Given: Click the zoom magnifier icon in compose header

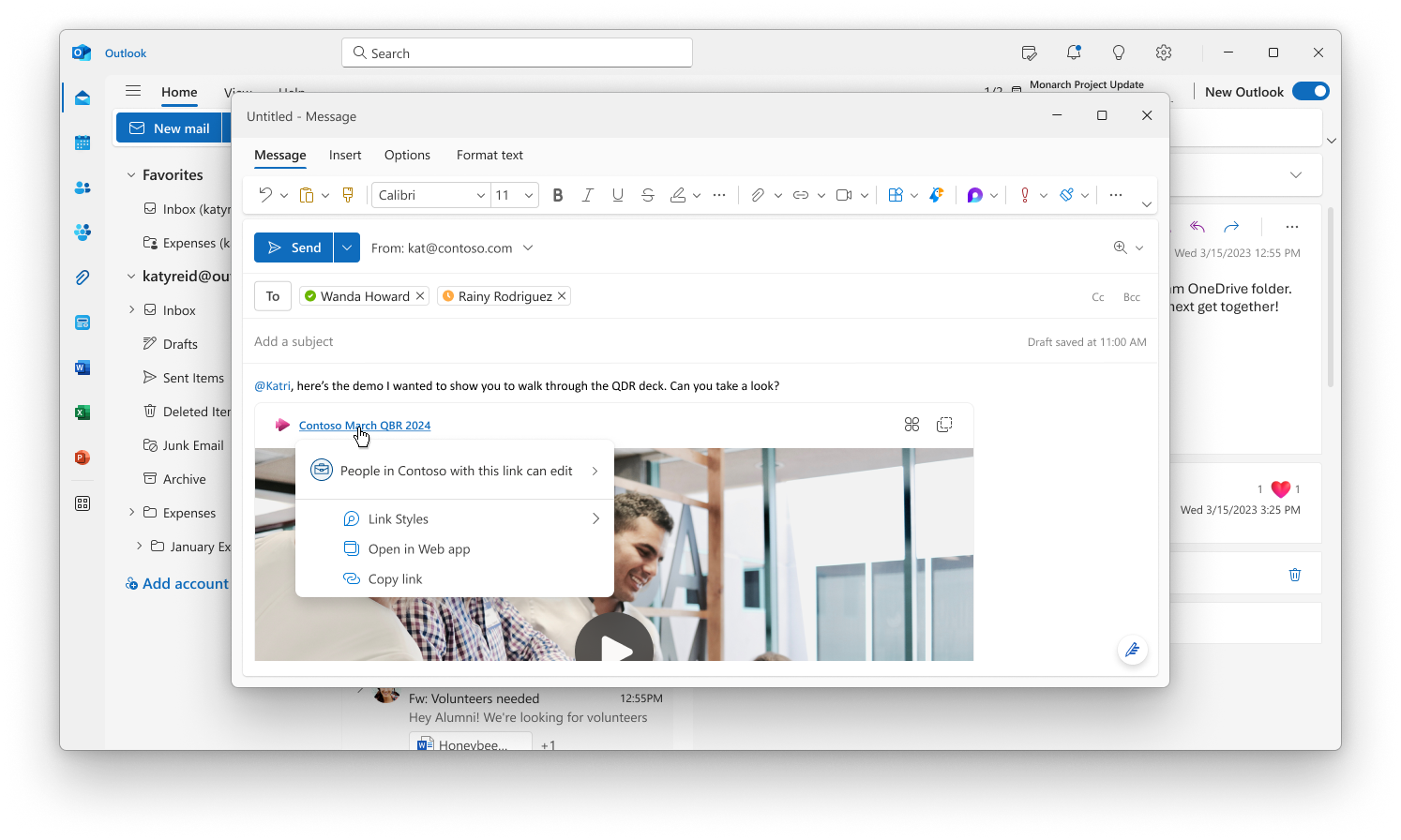Looking at the screenshot, I should click(1121, 247).
